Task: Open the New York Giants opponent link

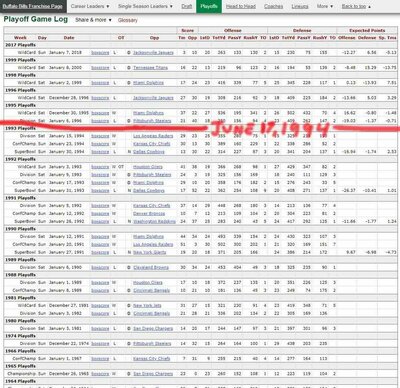Action: (149, 252)
